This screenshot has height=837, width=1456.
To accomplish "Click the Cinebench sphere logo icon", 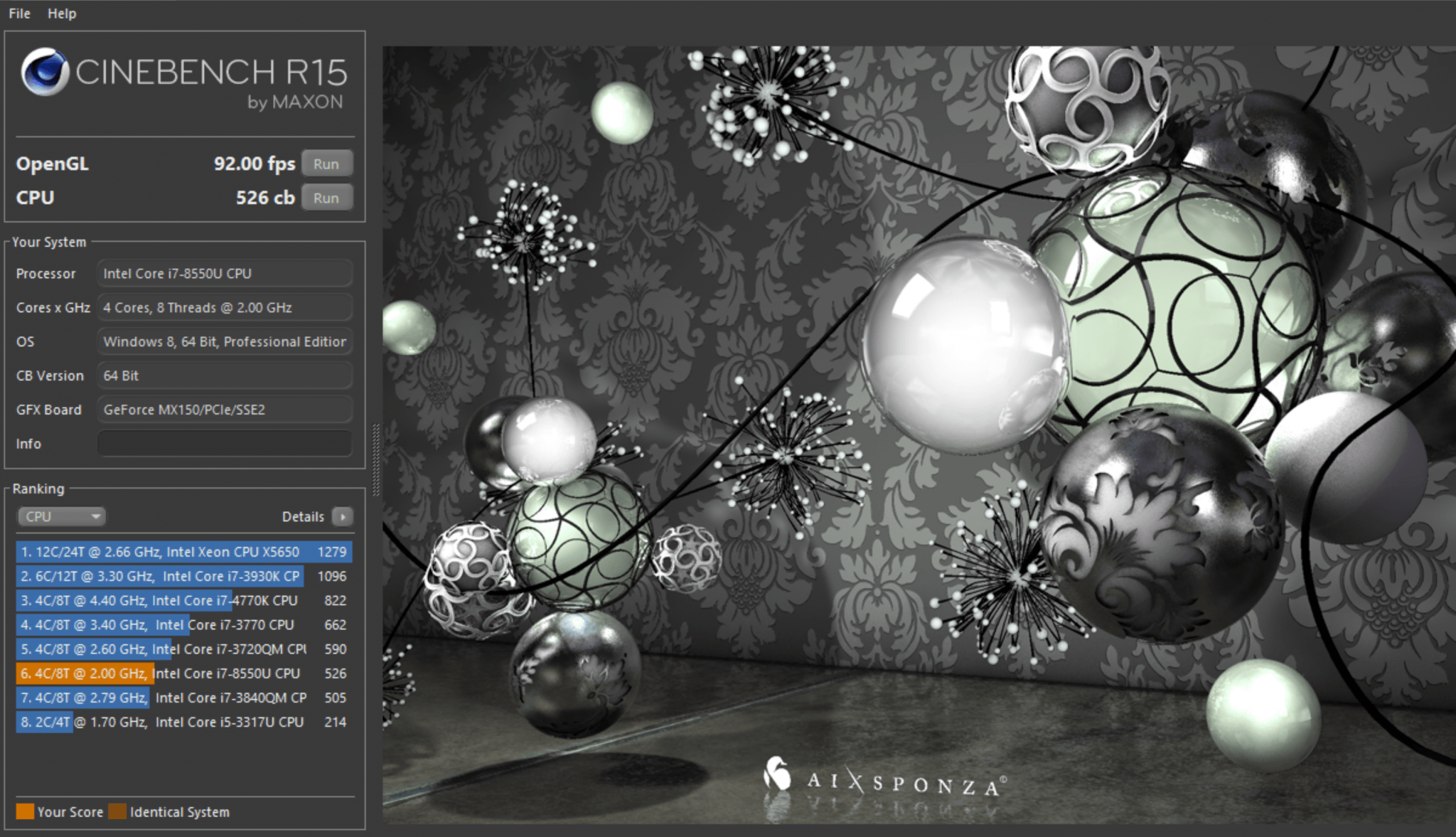I will tap(45, 72).
